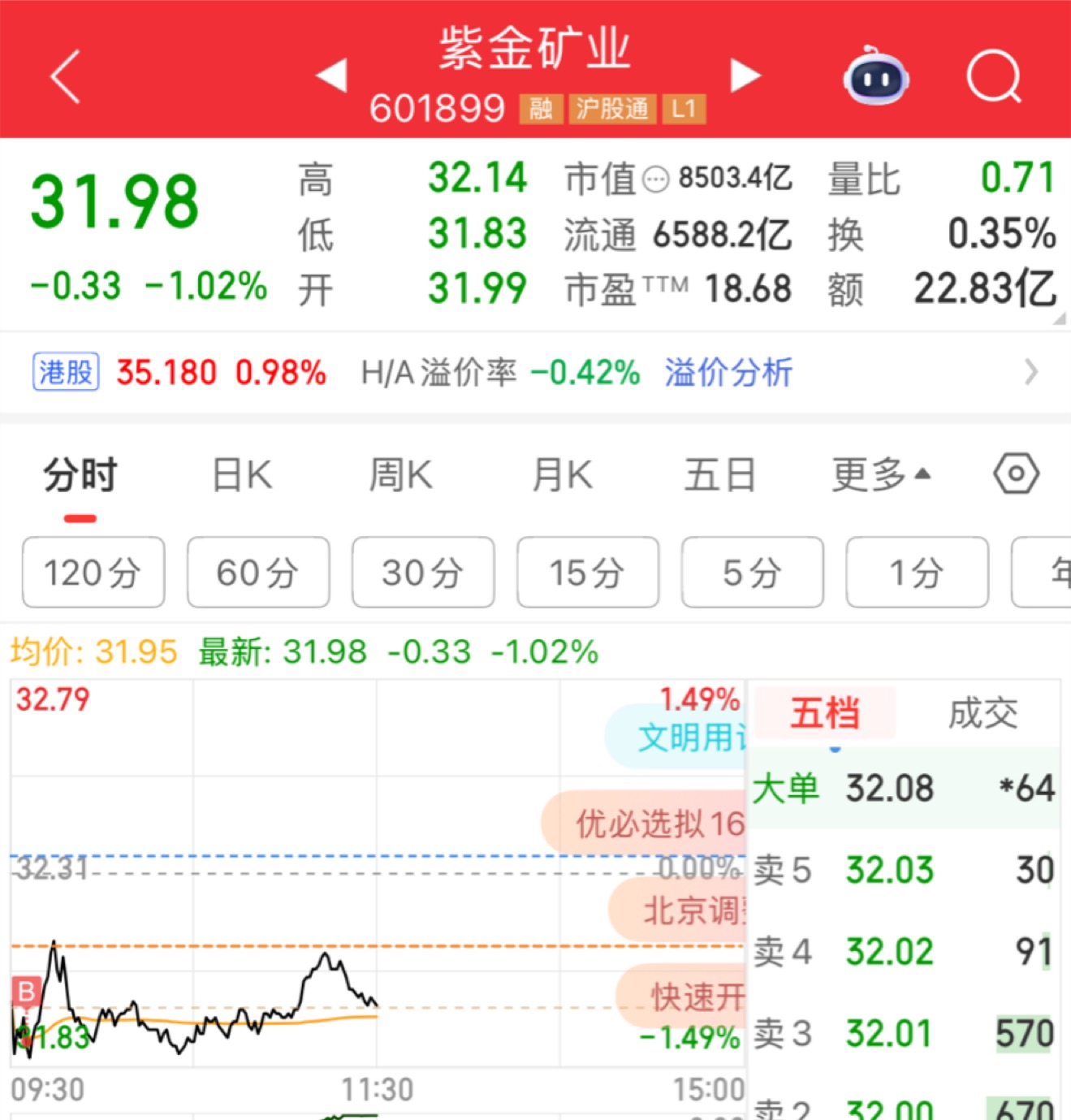1071x1120 pixels.
Task: Tap the 均价: 31.95 label
Action: point(93,651)
